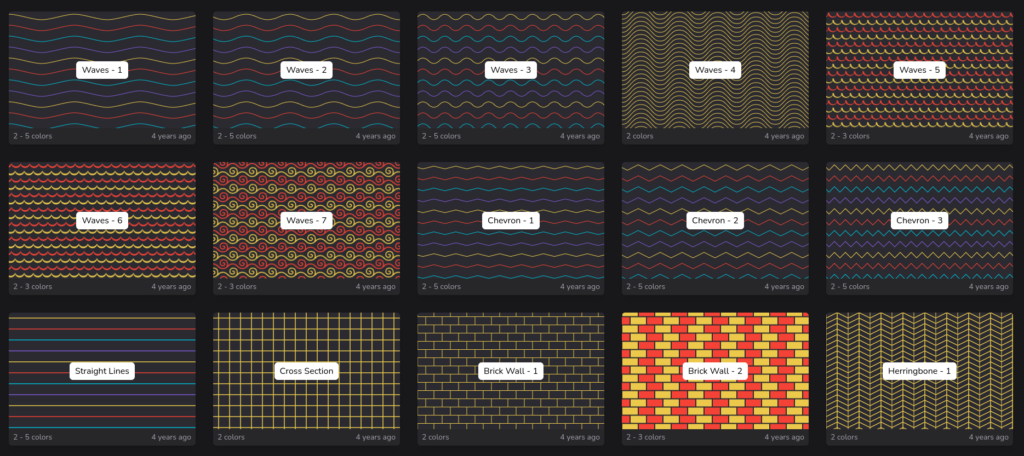
Task: Click "2 colors" text under Waves - 4
Action: point(641,136)
